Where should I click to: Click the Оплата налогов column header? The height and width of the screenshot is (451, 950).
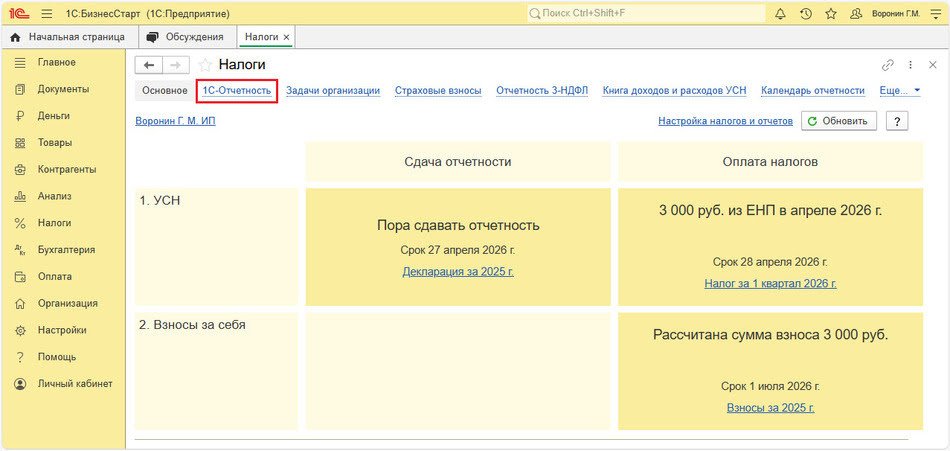[x=770, y=162]
